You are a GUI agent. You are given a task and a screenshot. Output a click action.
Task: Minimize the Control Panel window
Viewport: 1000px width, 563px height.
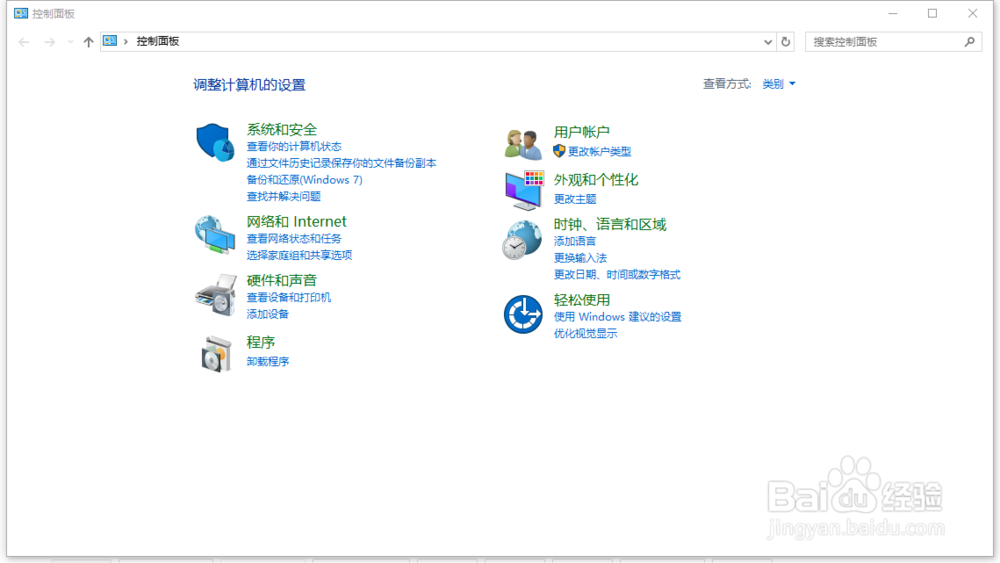tap(893, 13)
